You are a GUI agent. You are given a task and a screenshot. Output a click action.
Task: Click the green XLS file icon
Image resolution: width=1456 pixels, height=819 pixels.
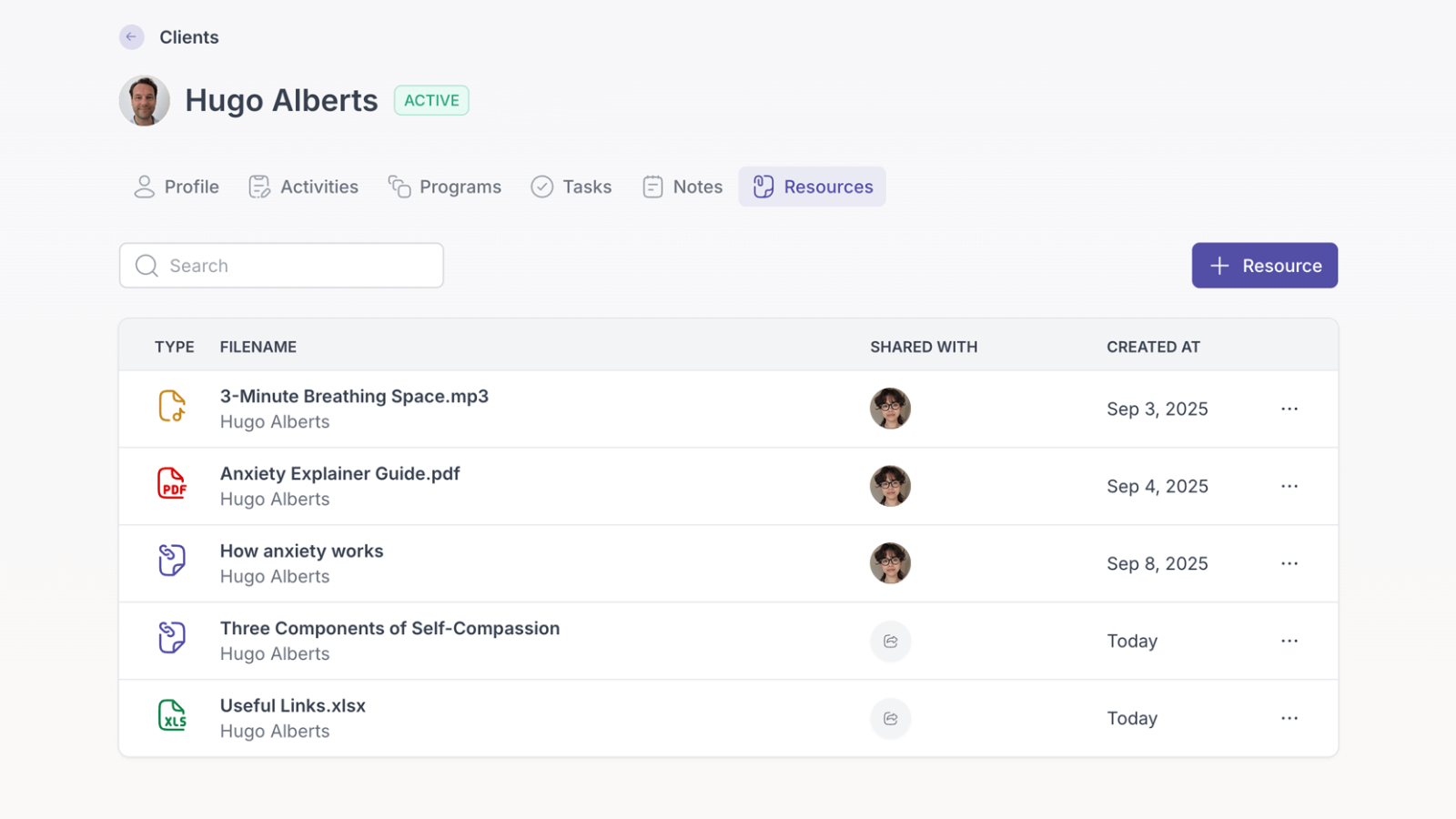click(172, 716)
